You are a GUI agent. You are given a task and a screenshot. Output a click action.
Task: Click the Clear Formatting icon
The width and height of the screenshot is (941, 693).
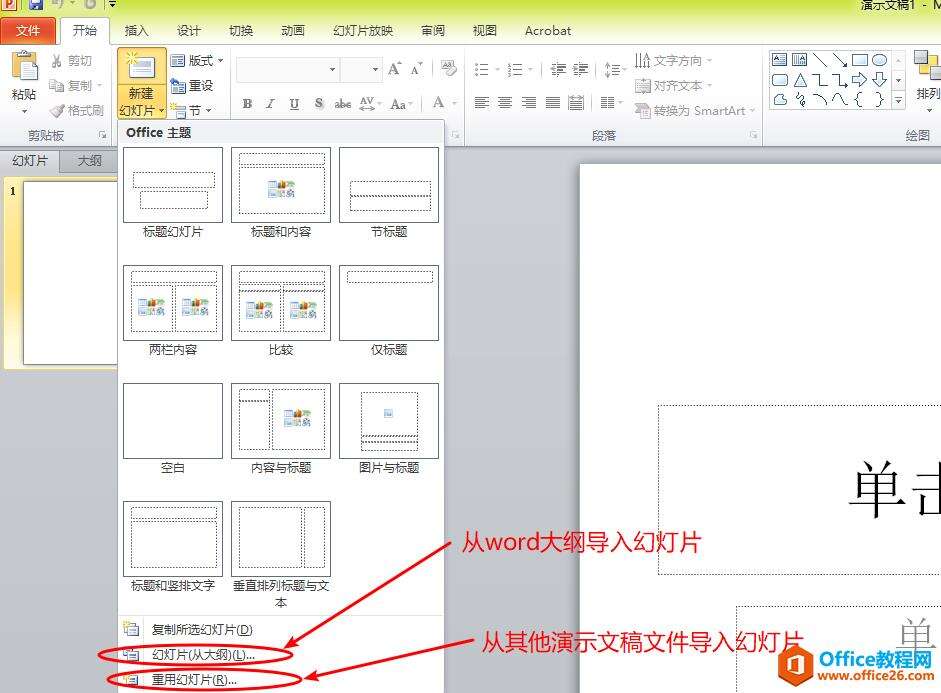click(x=448, y=68)
